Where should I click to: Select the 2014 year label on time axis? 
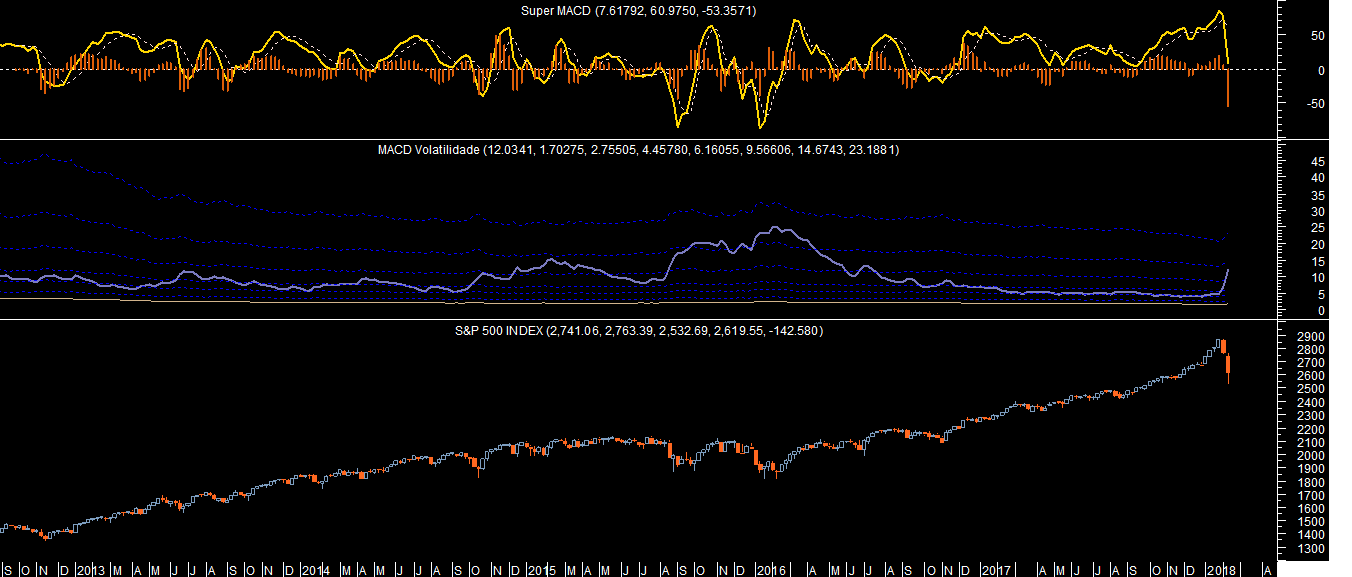pyautogui.click(x=314, y=569)
